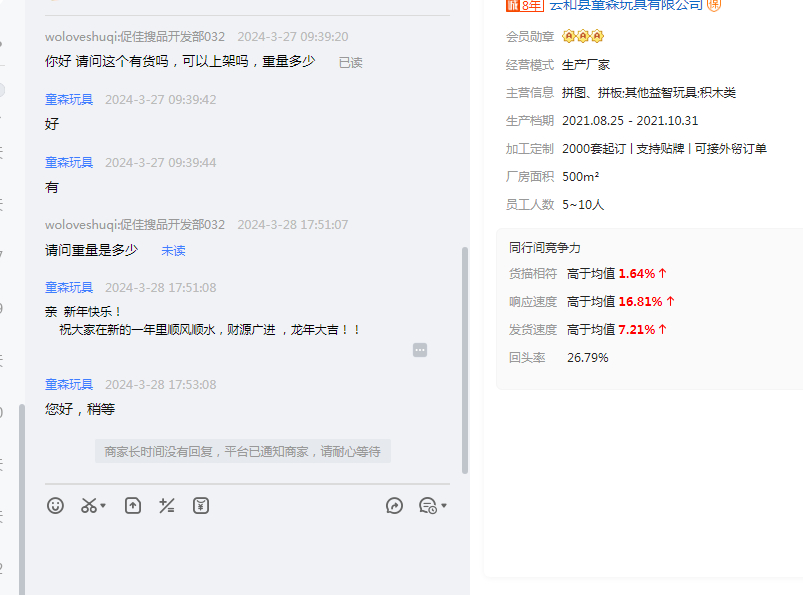This screenshot has height=595, width=803.
Task: Click the 未读 unread status label
Action: (x=173, y=251)
